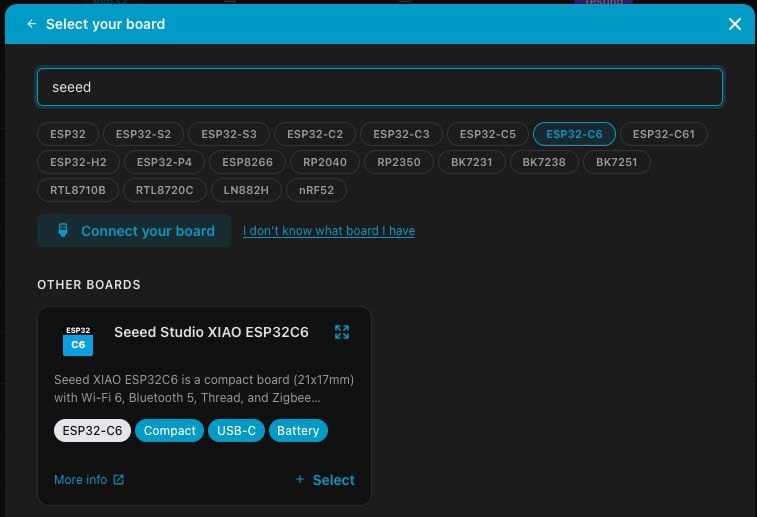Deselect the active ESP32-C6 filter chip
The image size is (757, 517).
click(574, 134)
